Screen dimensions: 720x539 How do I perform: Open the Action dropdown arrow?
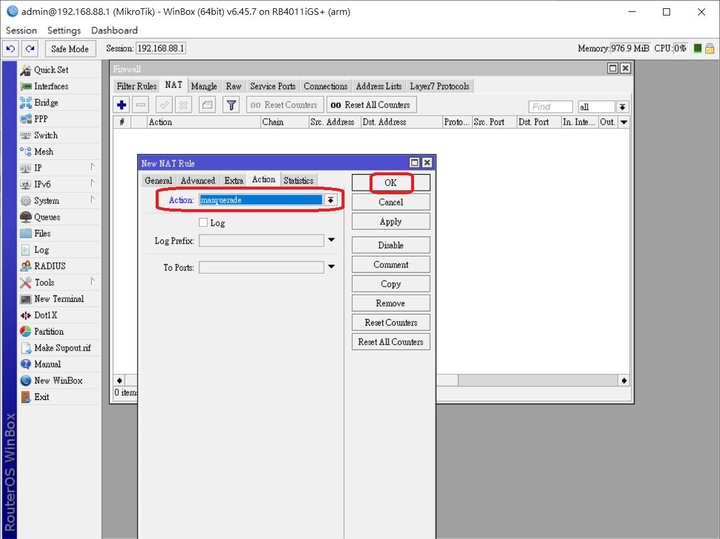(x=330, y=200)
